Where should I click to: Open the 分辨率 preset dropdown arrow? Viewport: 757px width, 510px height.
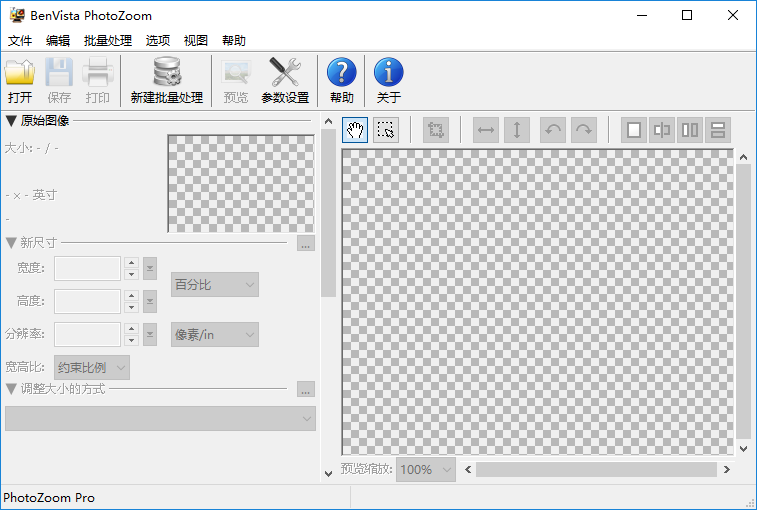tap(150, 334)
